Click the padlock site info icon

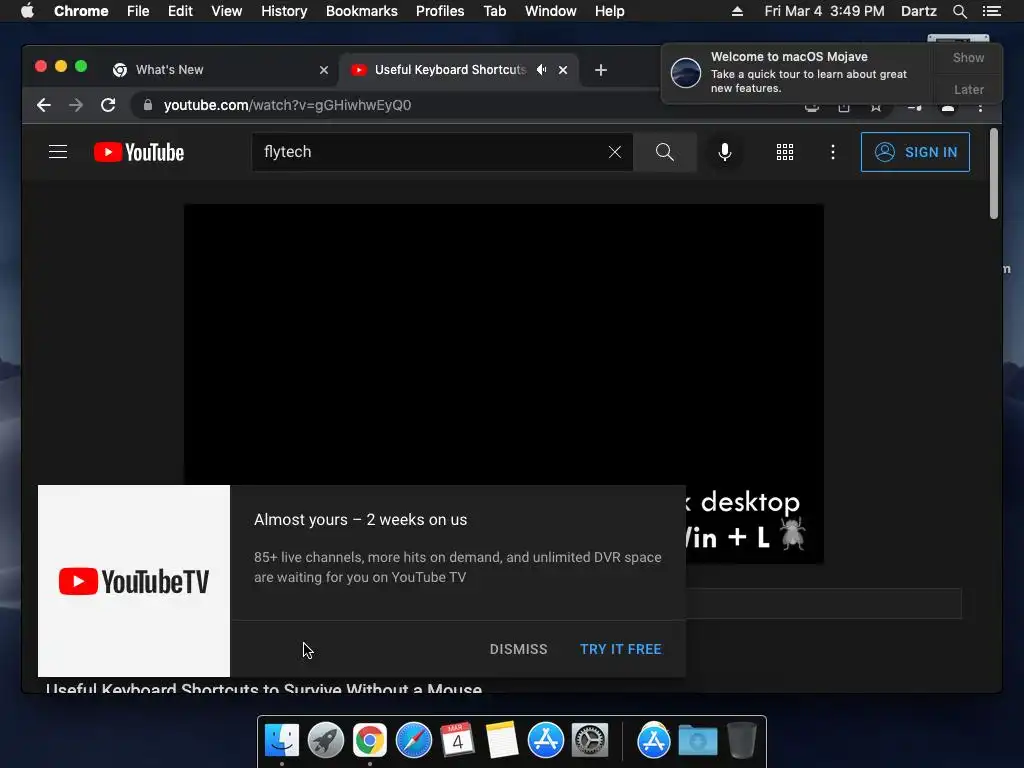point(148,105)
